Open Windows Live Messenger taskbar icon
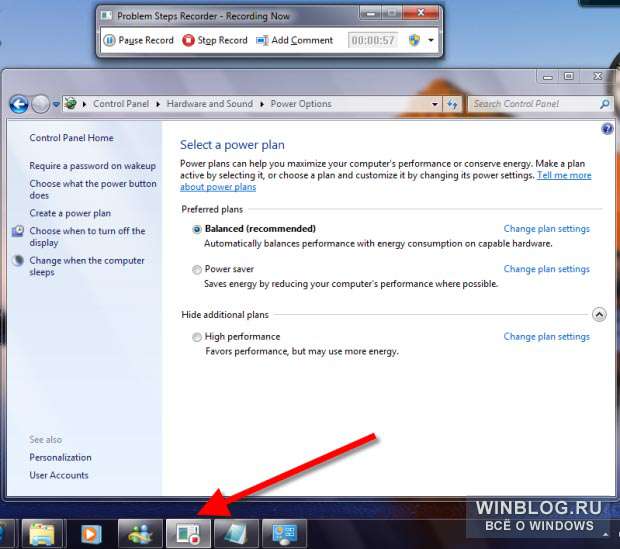 (x=140, y=534)
